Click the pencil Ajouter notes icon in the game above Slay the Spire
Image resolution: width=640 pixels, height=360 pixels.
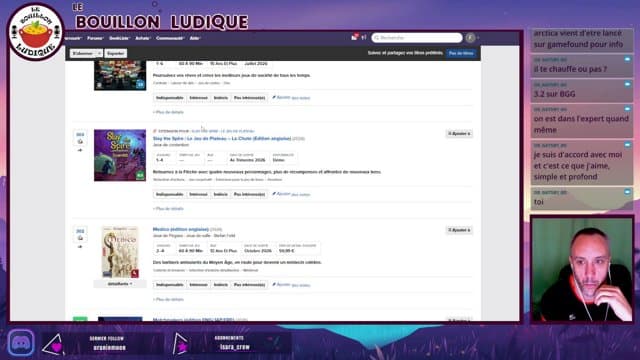point(274,98)
